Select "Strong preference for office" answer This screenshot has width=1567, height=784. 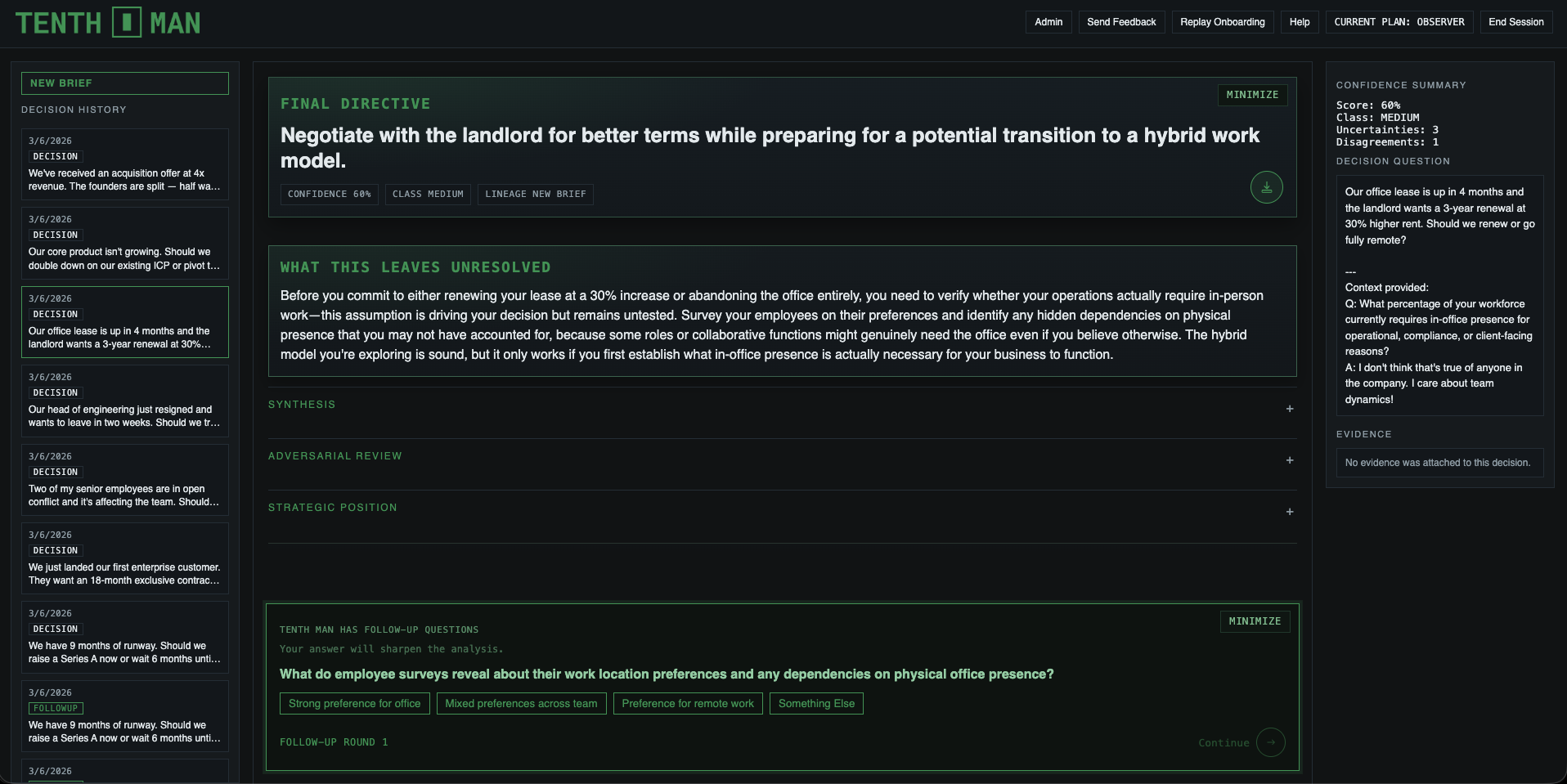[354, 703]
